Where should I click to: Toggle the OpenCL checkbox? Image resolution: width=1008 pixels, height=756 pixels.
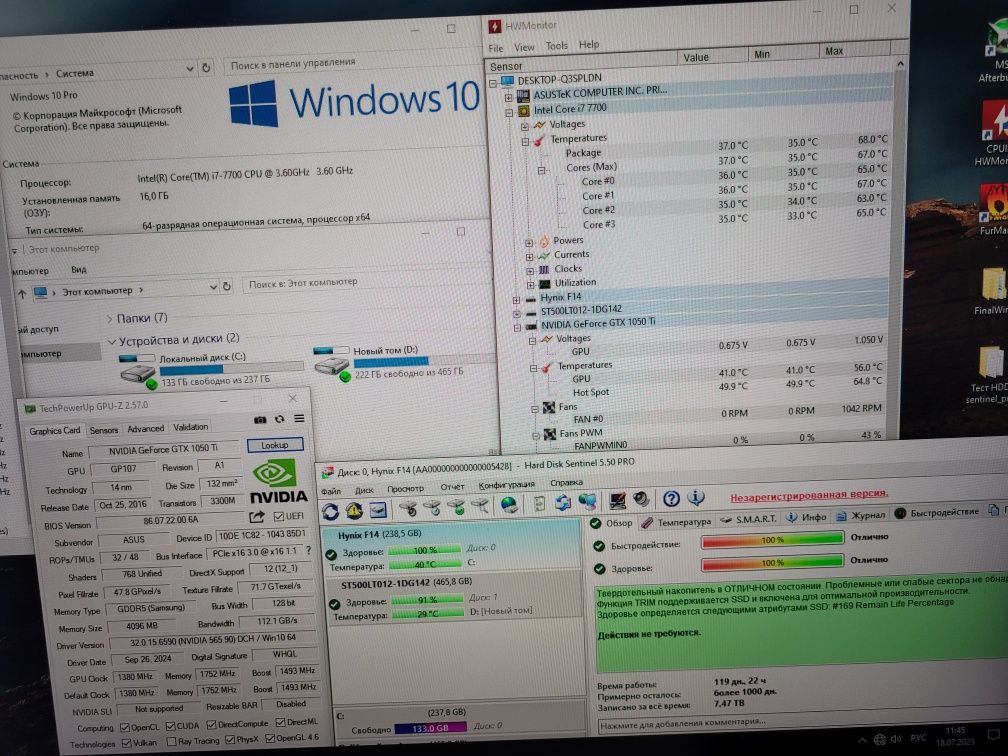(125, 728)
